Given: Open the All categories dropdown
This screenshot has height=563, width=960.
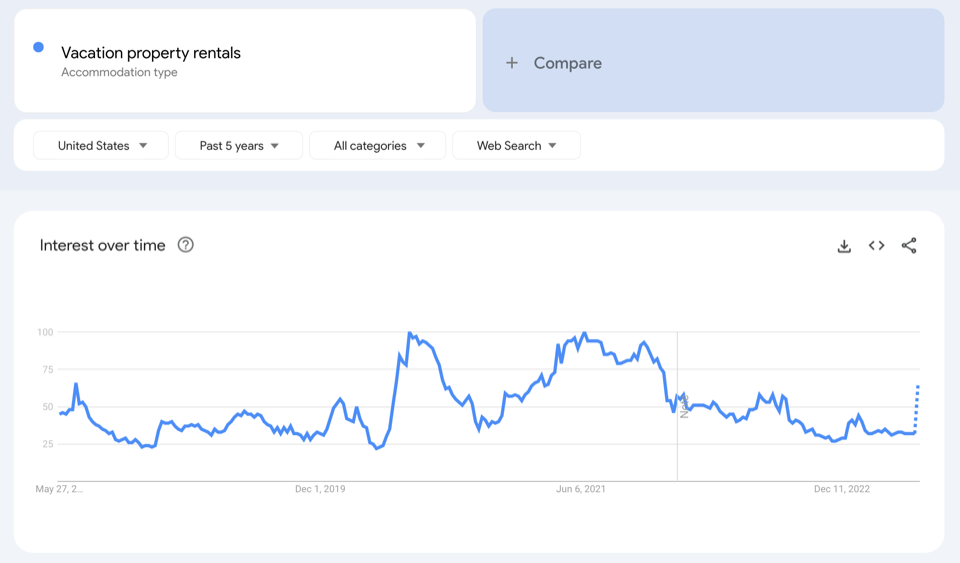Looking at the screenshot, I should [x=378, y=146].
